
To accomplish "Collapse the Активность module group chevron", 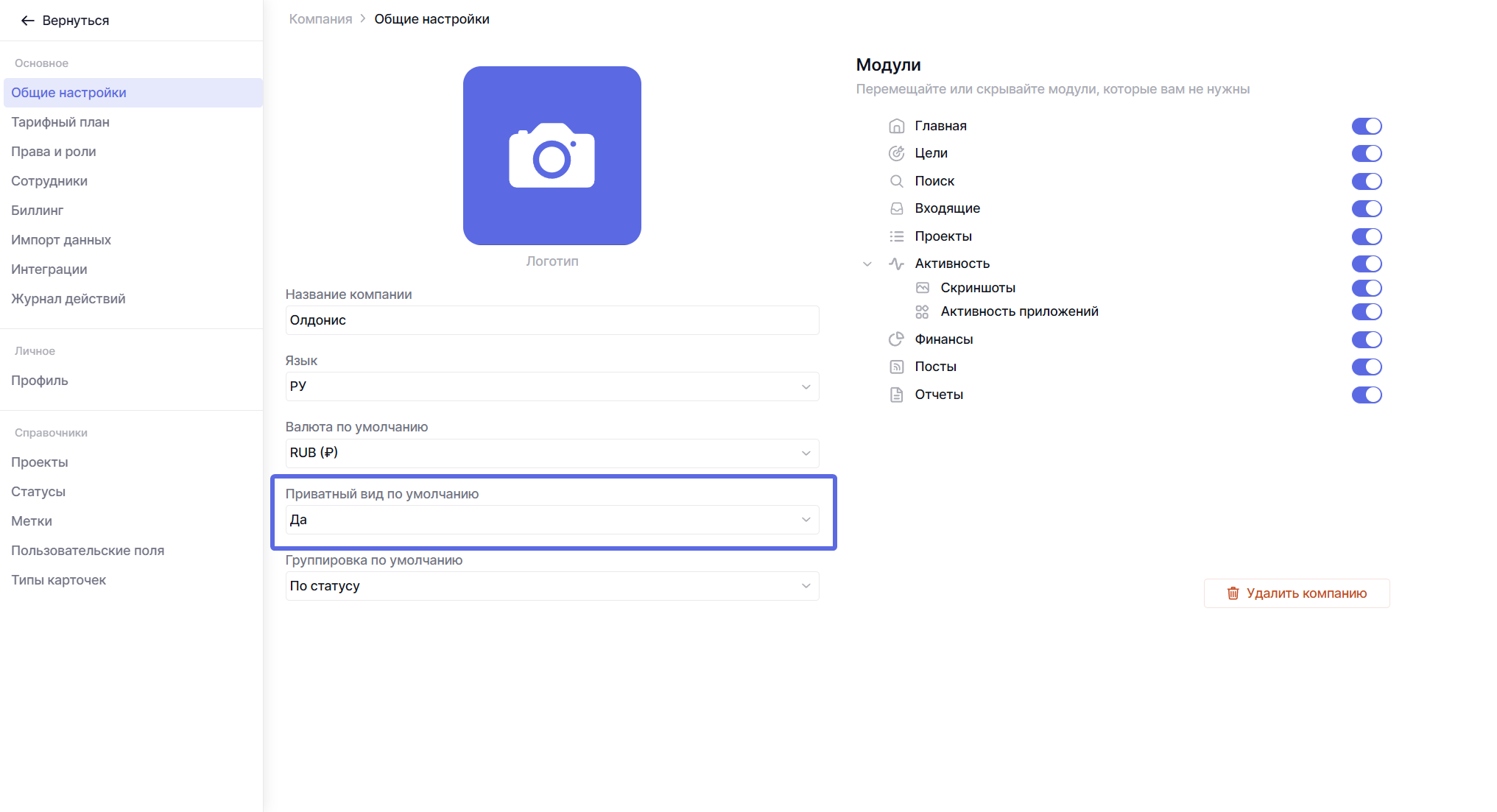I will [x=867, y=264].
